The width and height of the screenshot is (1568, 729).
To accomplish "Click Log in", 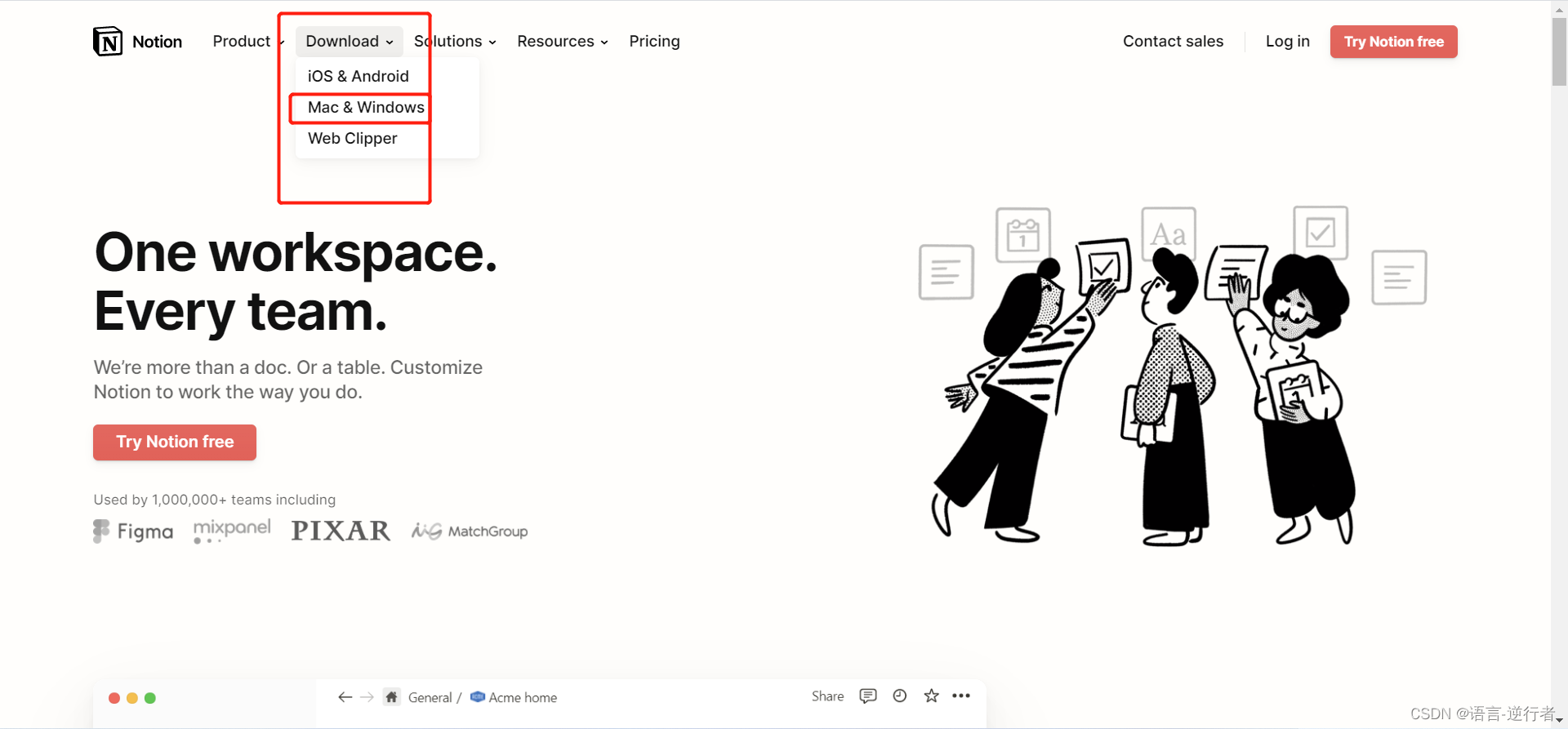I will (x=1288, y=42).
